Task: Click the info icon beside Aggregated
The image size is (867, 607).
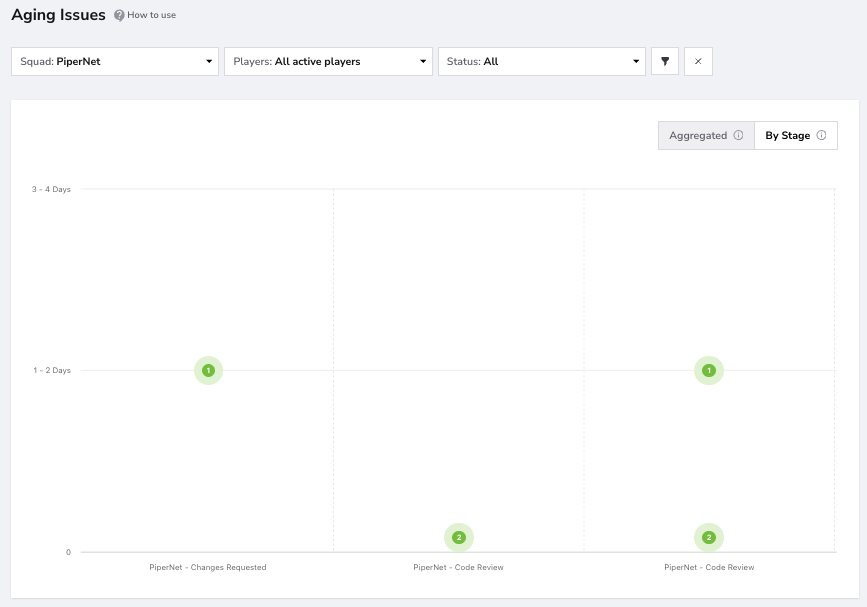Action: tap(738, 135)
